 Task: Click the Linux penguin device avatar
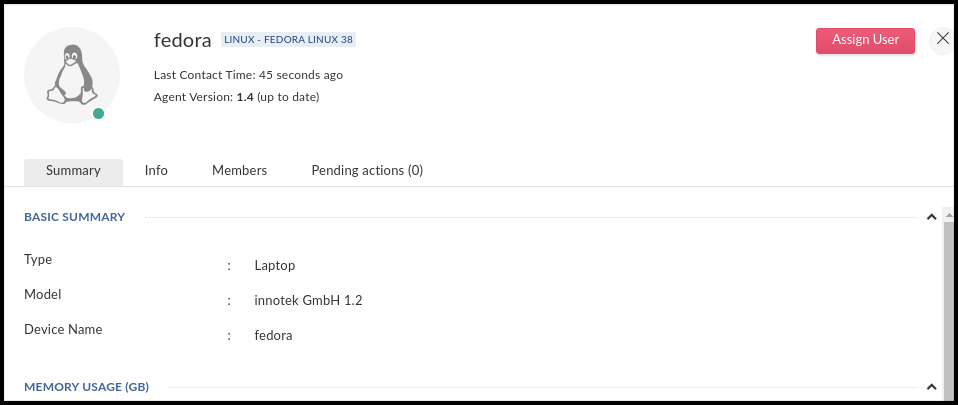(x=71, y=76)
